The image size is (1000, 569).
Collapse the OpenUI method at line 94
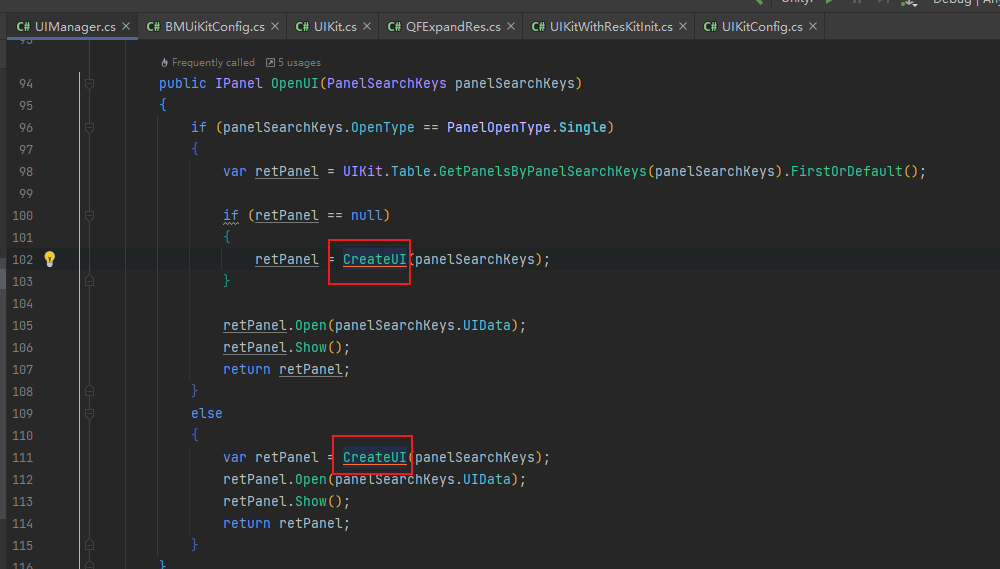pos(89,84)
